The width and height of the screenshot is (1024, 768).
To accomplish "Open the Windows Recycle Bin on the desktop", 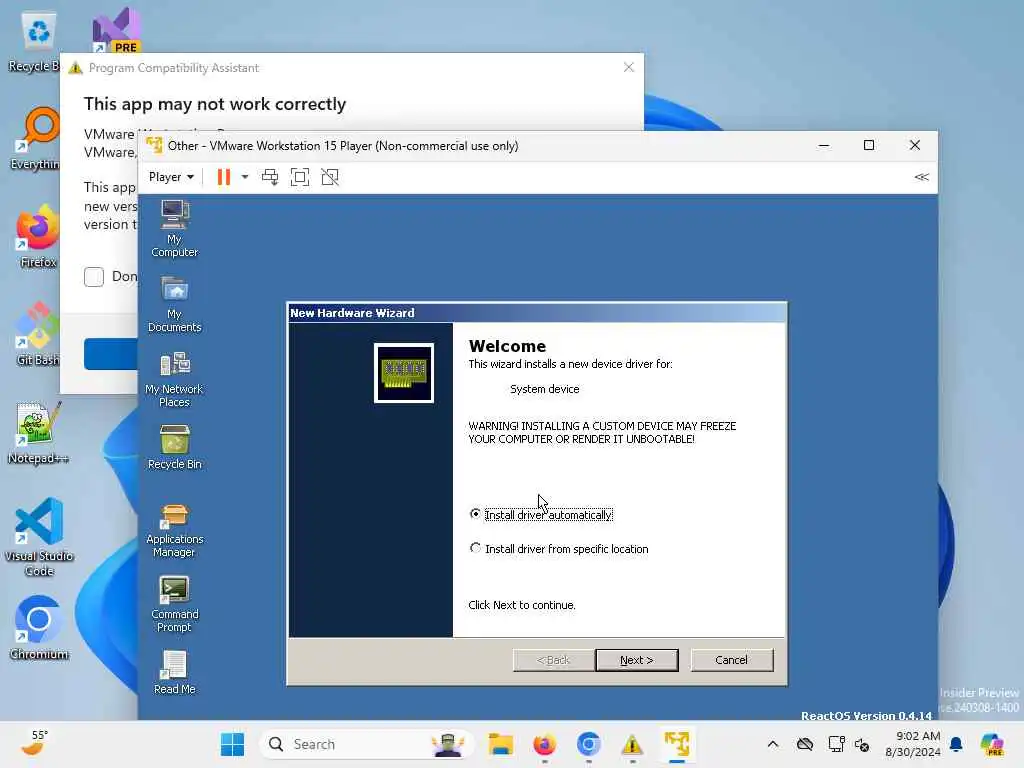I will [x=36, y=40].
